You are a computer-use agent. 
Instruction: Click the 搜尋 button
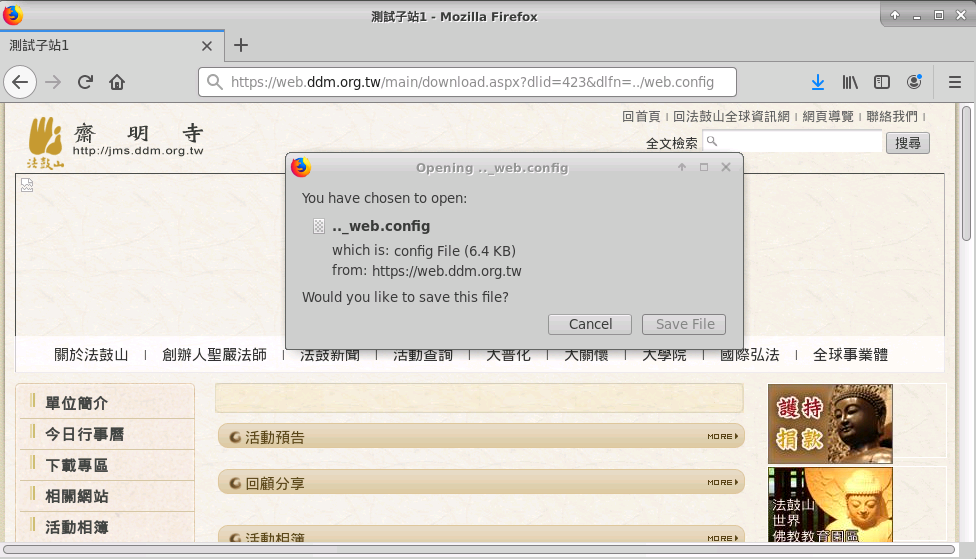tap(908, 143)
